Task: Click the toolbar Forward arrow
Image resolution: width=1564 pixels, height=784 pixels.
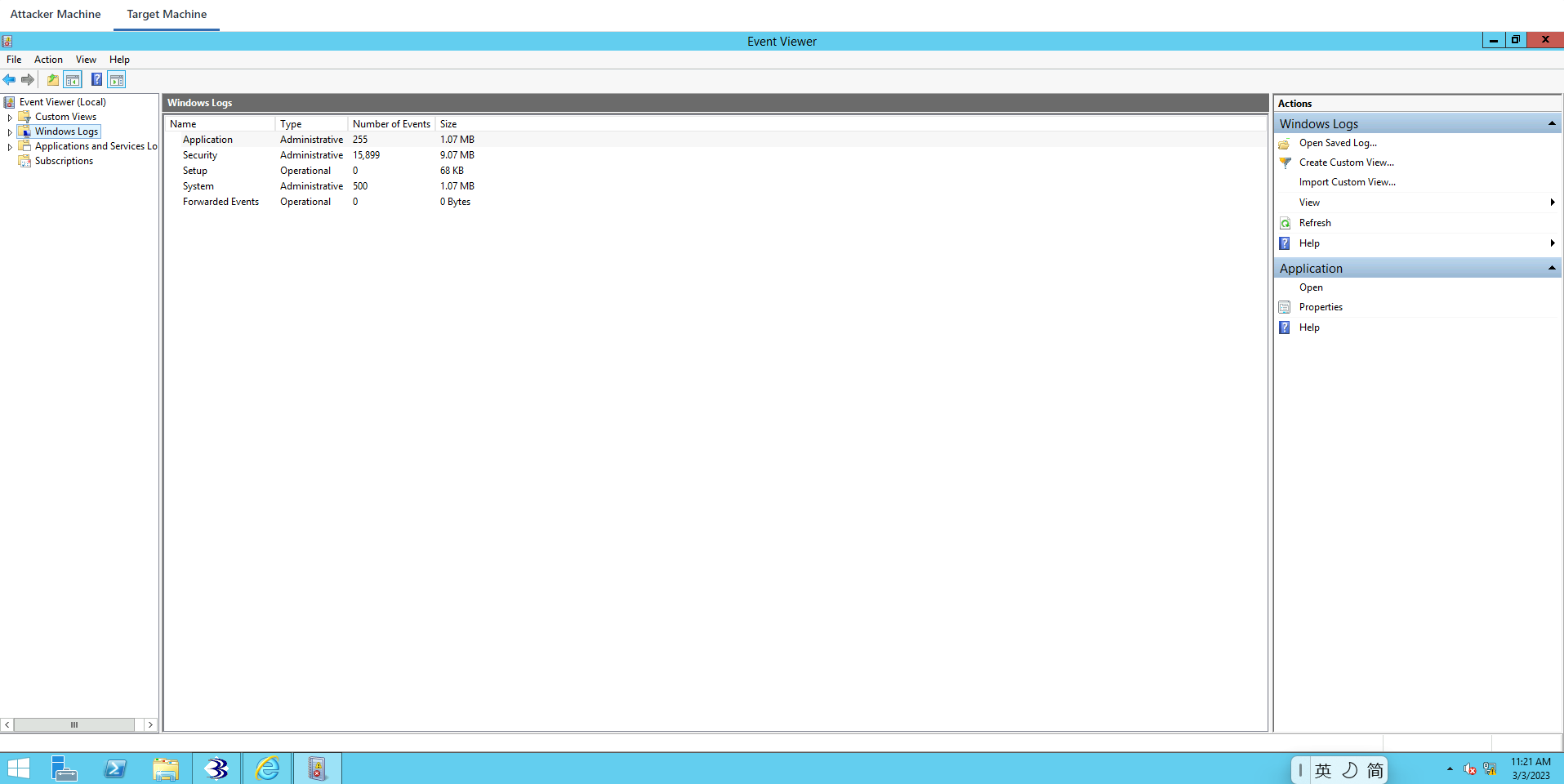Action: tap(28, 80)
